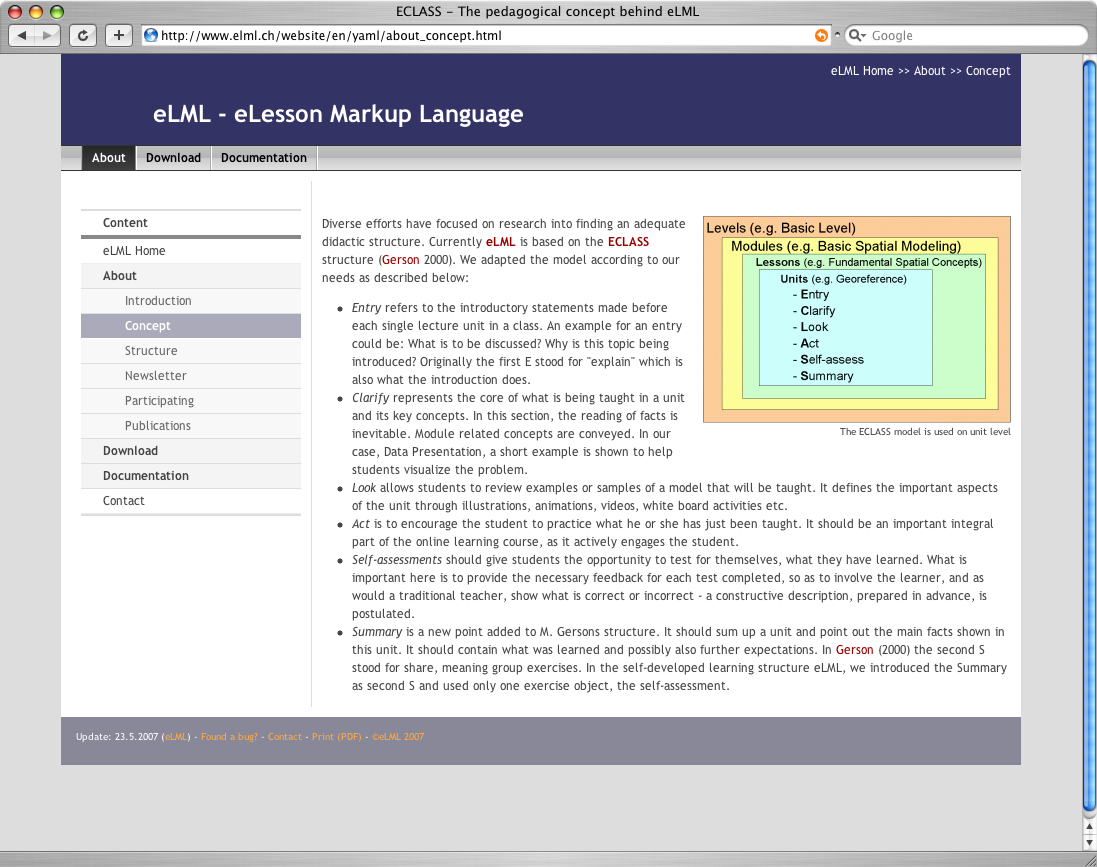1097x867 pixels.
Task: Click the ©eLML 2007 footer link
Action: click(397, 737)
